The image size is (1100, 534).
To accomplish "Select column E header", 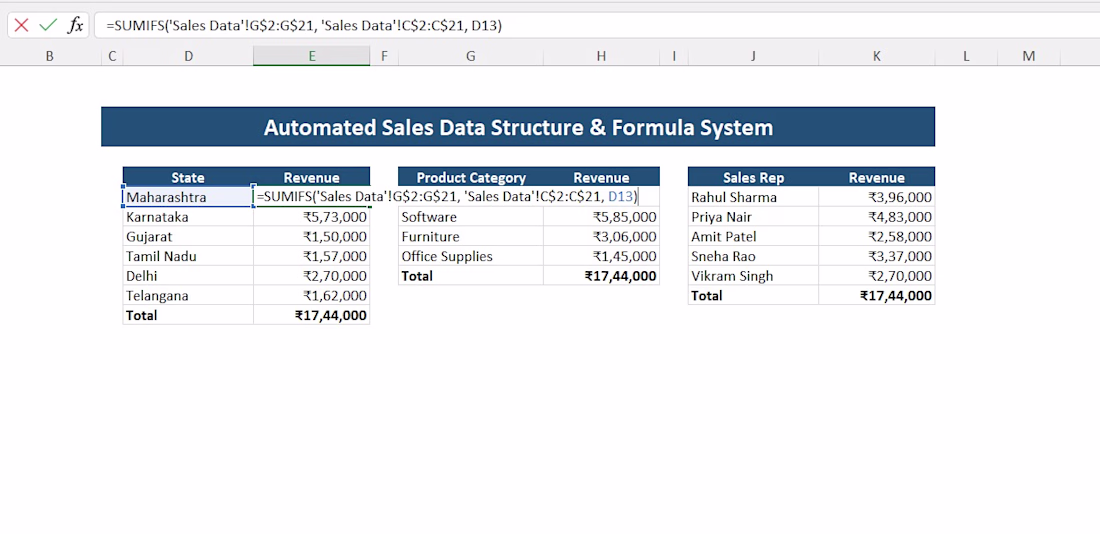I will click(311, 56).
